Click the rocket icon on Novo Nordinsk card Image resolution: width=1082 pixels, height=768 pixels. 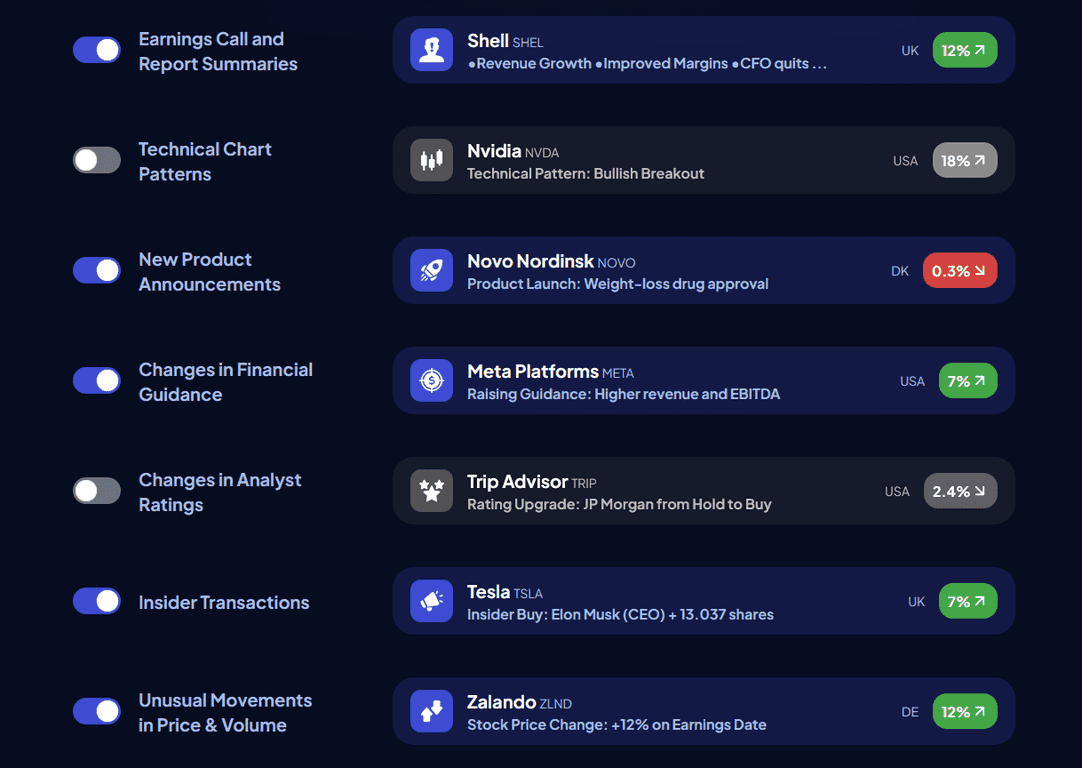431,270
